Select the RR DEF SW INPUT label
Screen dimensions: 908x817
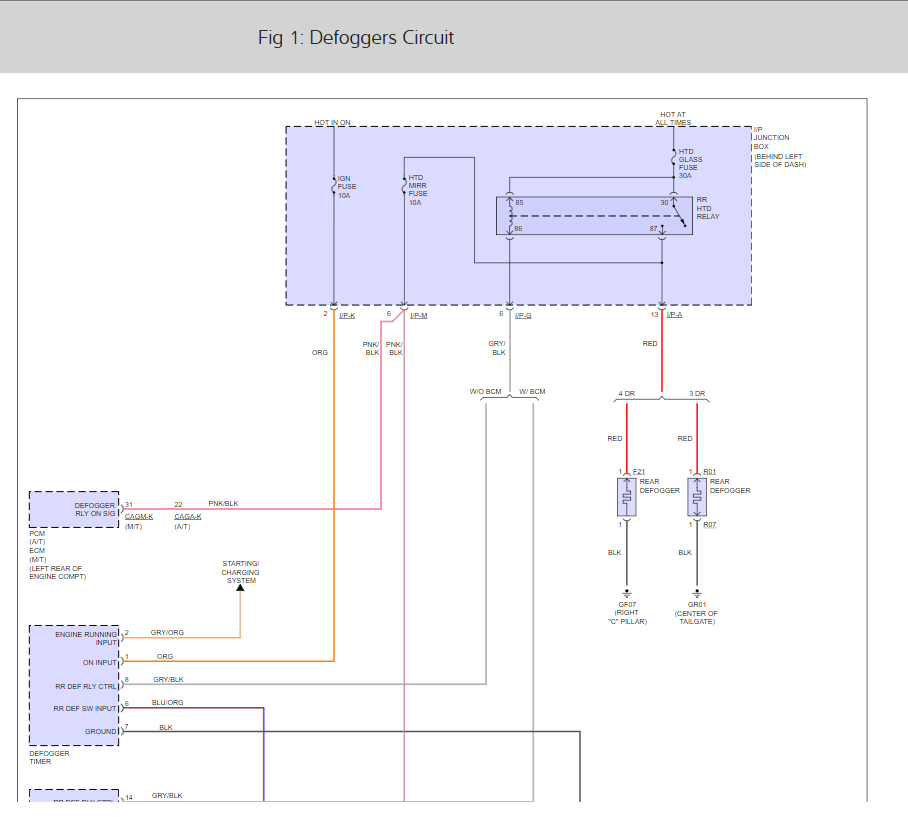coord(85,709)
